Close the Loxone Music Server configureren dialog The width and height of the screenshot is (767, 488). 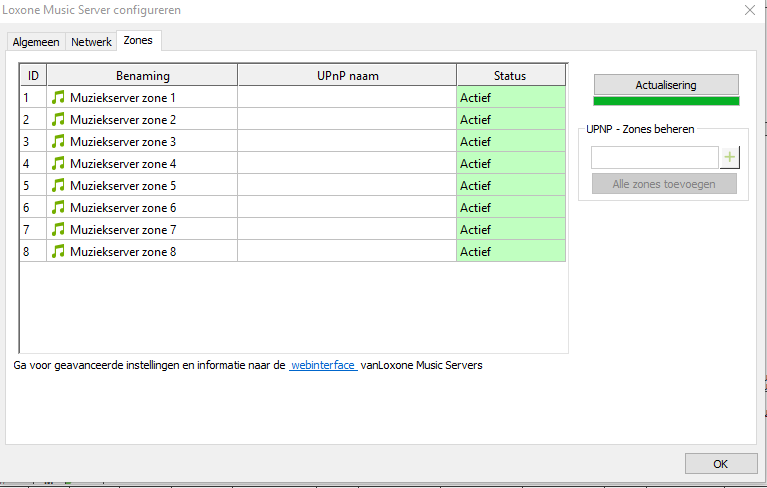[x=749, y=10]
